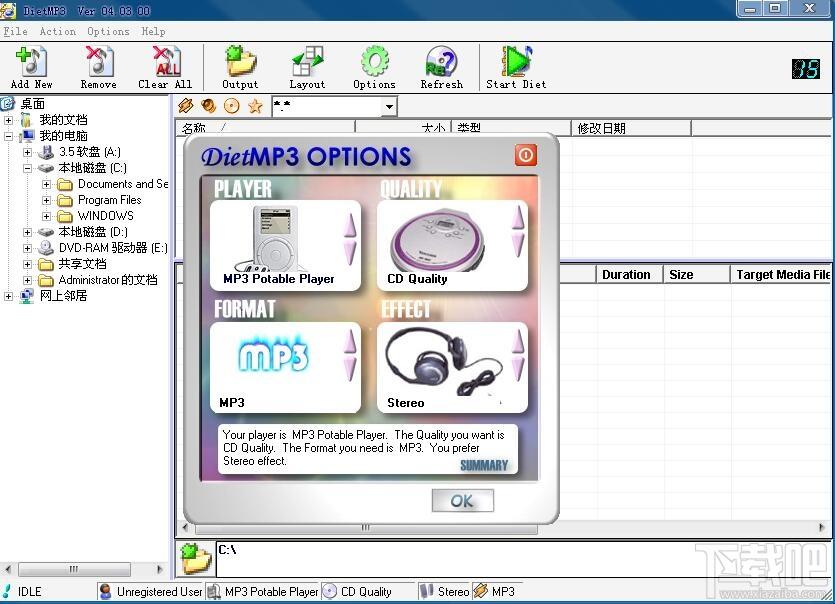Click the star icon in the file filter bar

click(255, 106)
